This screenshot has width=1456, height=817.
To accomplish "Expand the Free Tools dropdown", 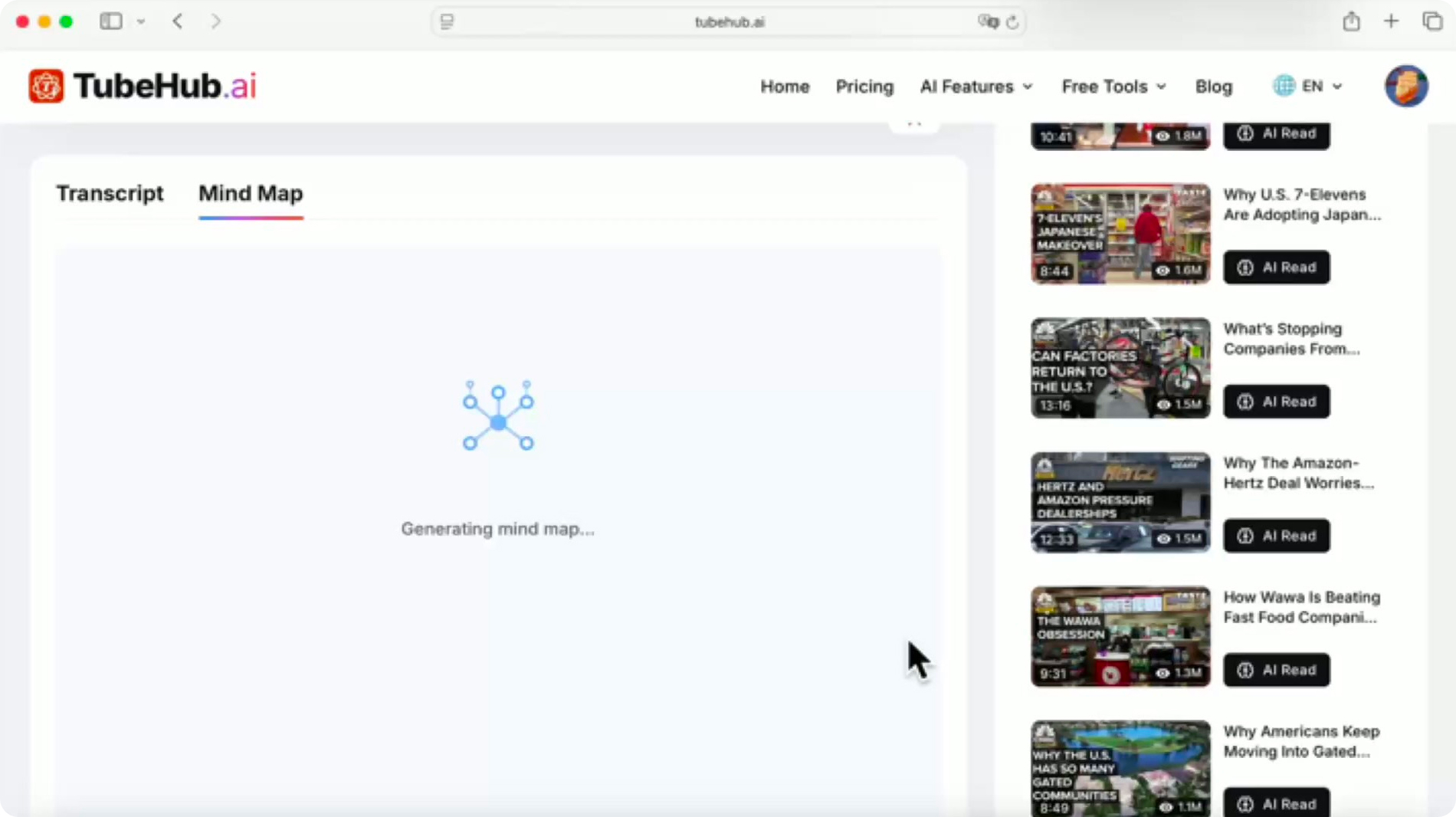I will click(1113, 87).
